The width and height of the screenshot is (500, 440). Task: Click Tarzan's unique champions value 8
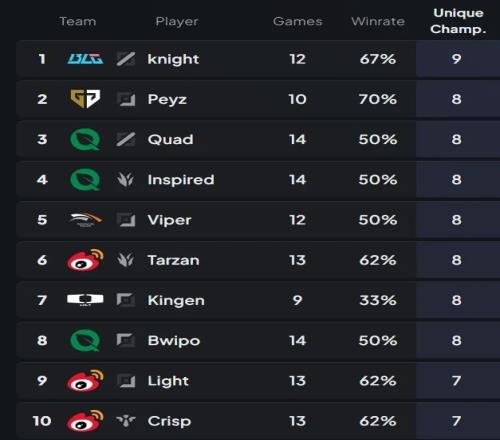pos(457,260)
